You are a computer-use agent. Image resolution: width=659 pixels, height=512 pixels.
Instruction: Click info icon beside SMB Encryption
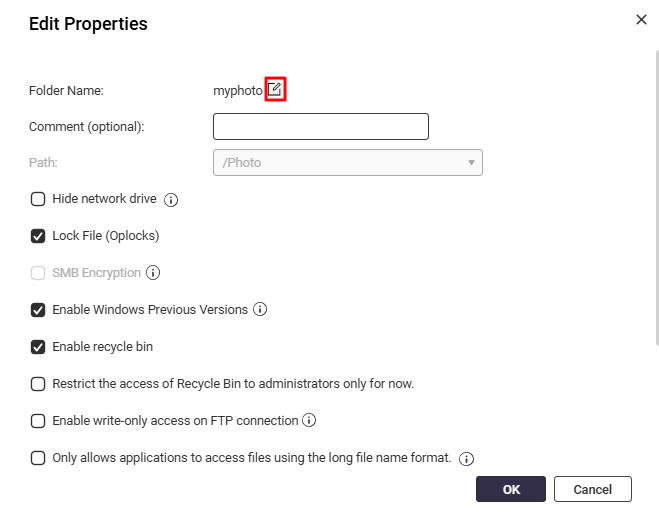pyautogui.click(x=153, y=273)
